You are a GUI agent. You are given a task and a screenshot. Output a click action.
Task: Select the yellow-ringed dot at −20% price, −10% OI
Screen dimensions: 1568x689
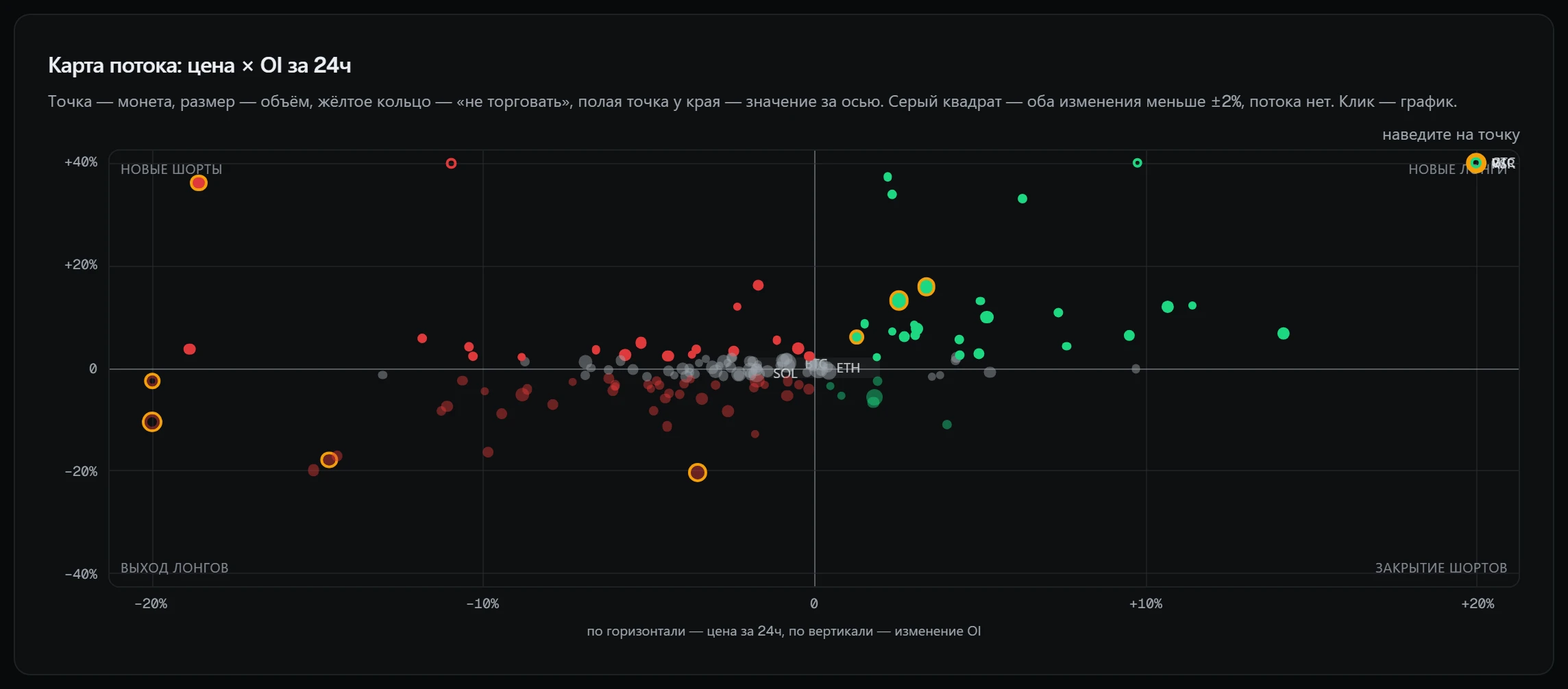pos(152,422)
